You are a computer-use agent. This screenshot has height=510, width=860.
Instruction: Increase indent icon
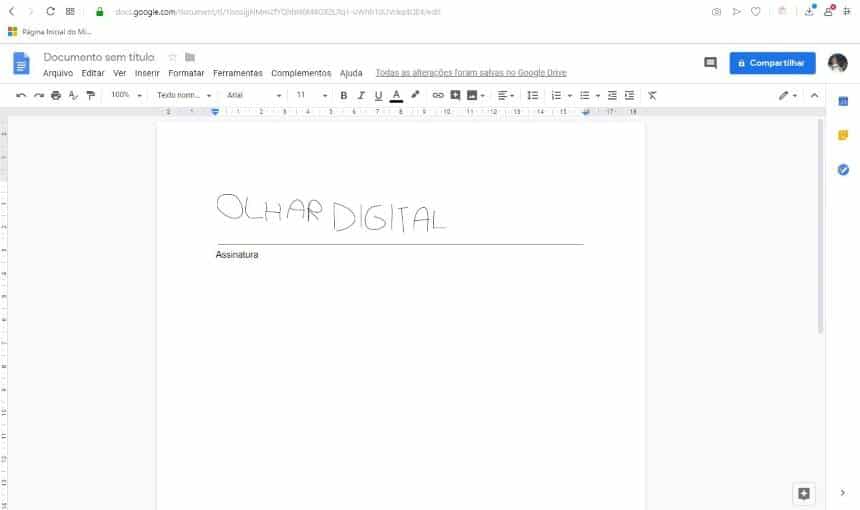tap(630, 95)
